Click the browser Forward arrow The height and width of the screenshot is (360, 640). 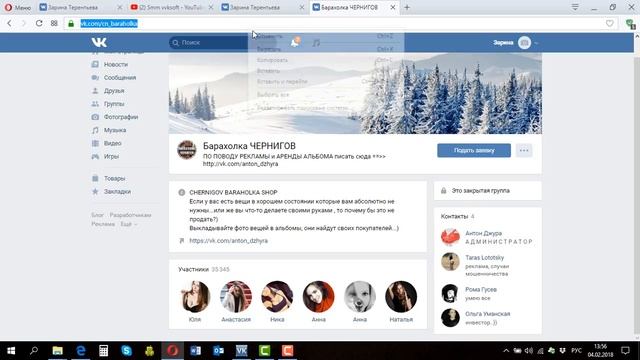pyautogui.click(x=24, y=23)
